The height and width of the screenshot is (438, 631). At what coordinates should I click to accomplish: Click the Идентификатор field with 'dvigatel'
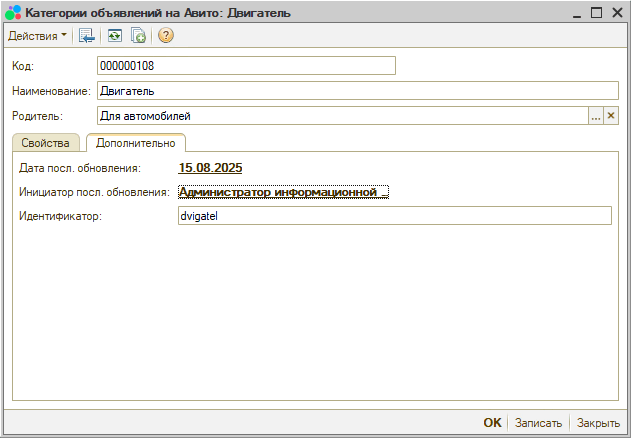[393, 216]
